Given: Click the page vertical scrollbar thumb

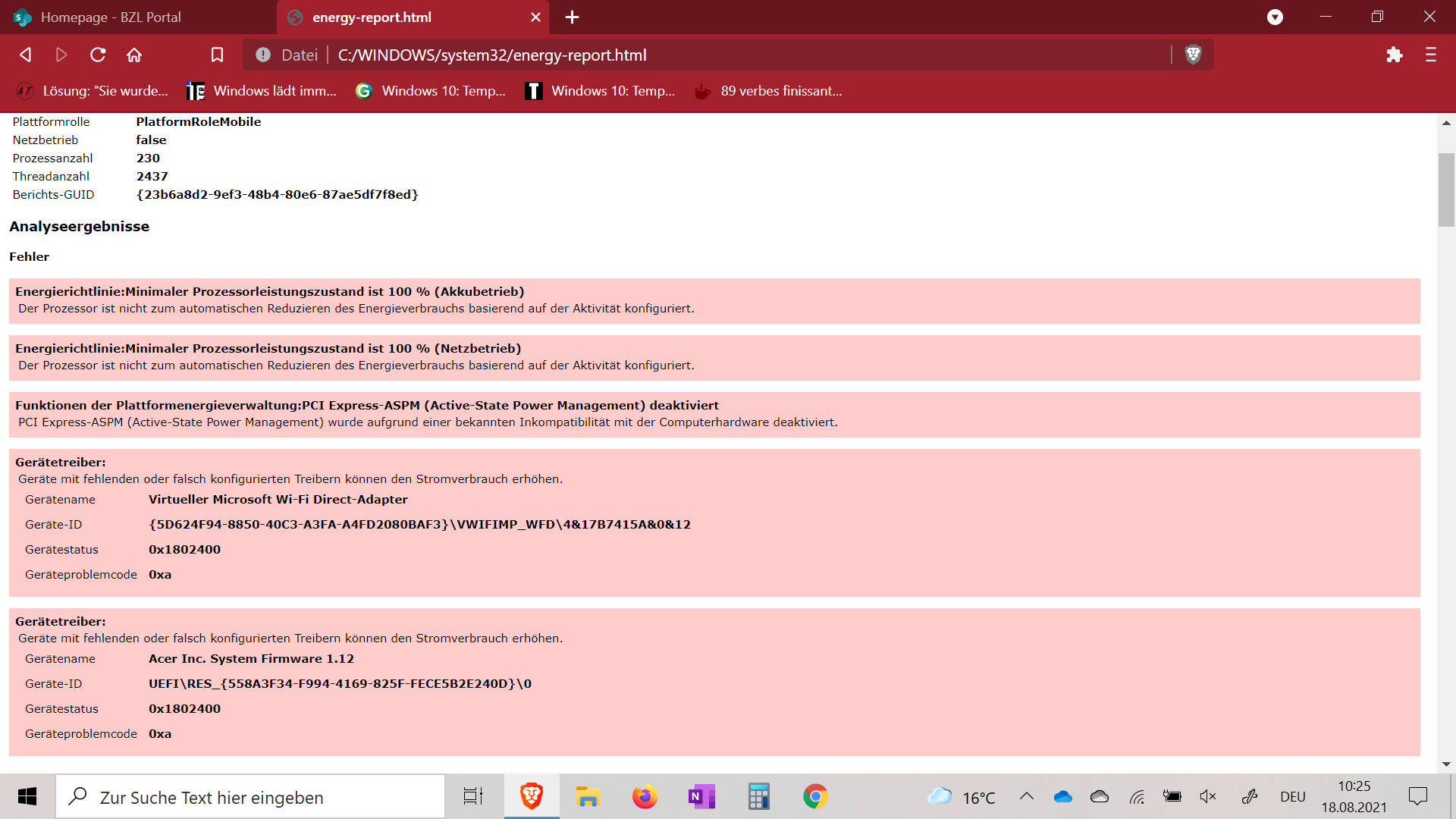Looking at the screenshot, I should click(x=1446, y=190).
